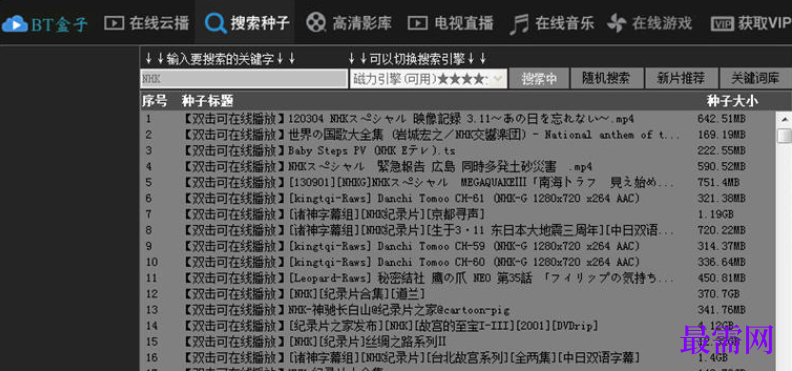Select row 2 世界の国歌大全集 result
This screenshot has height=371, width=792.
[458, 135]
